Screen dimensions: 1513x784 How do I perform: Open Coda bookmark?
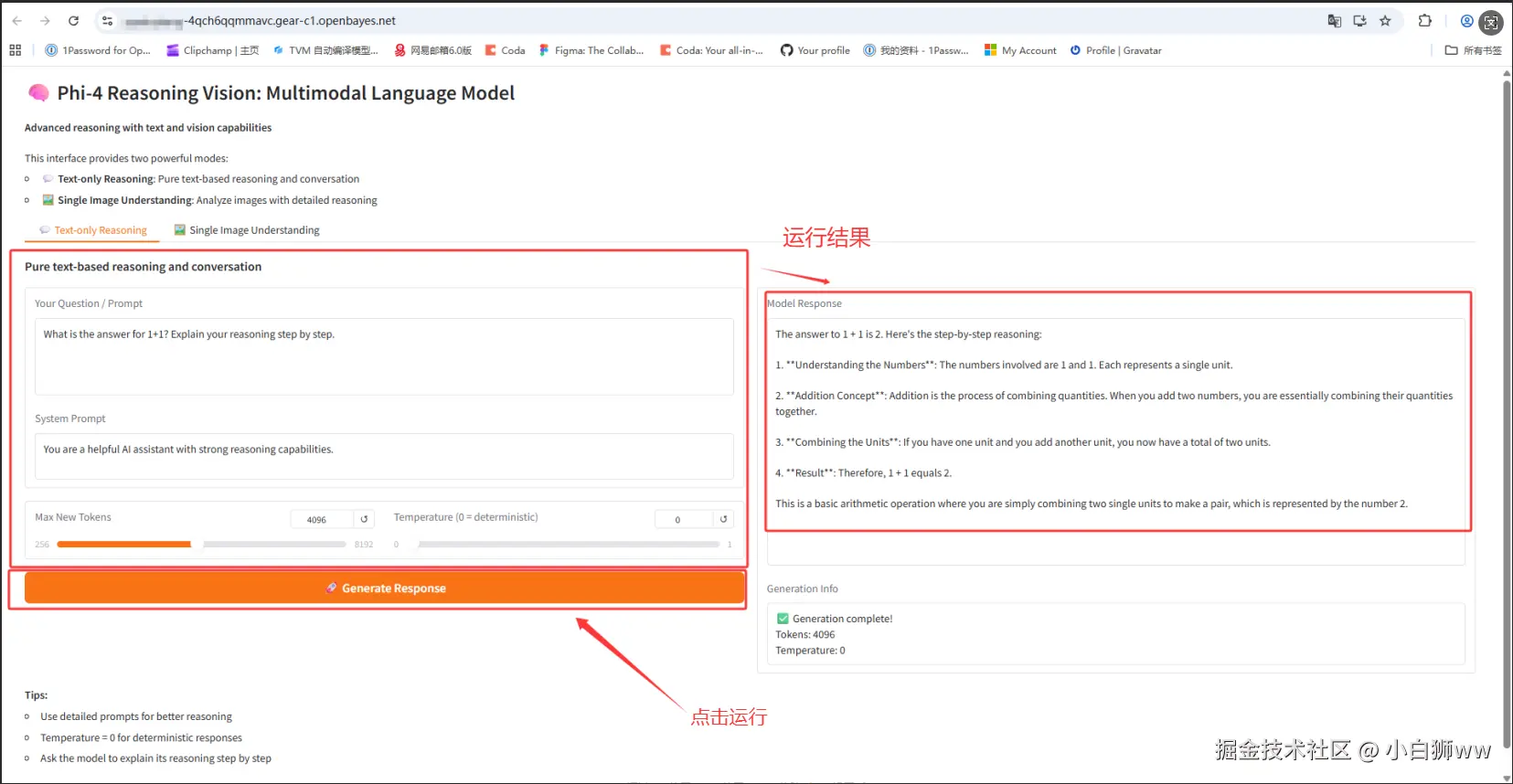click(x=506, y=50)
